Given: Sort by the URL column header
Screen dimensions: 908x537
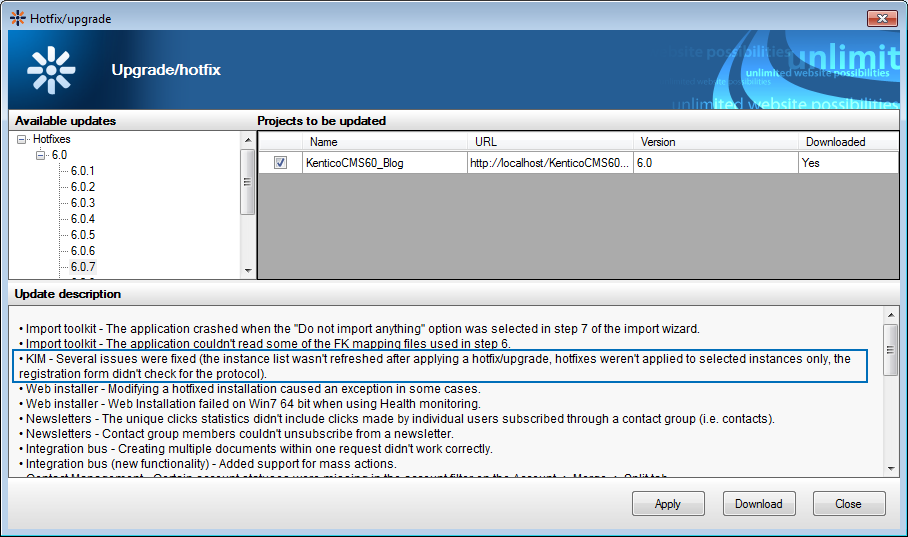Looking at the screenshot, I should 550,142.
